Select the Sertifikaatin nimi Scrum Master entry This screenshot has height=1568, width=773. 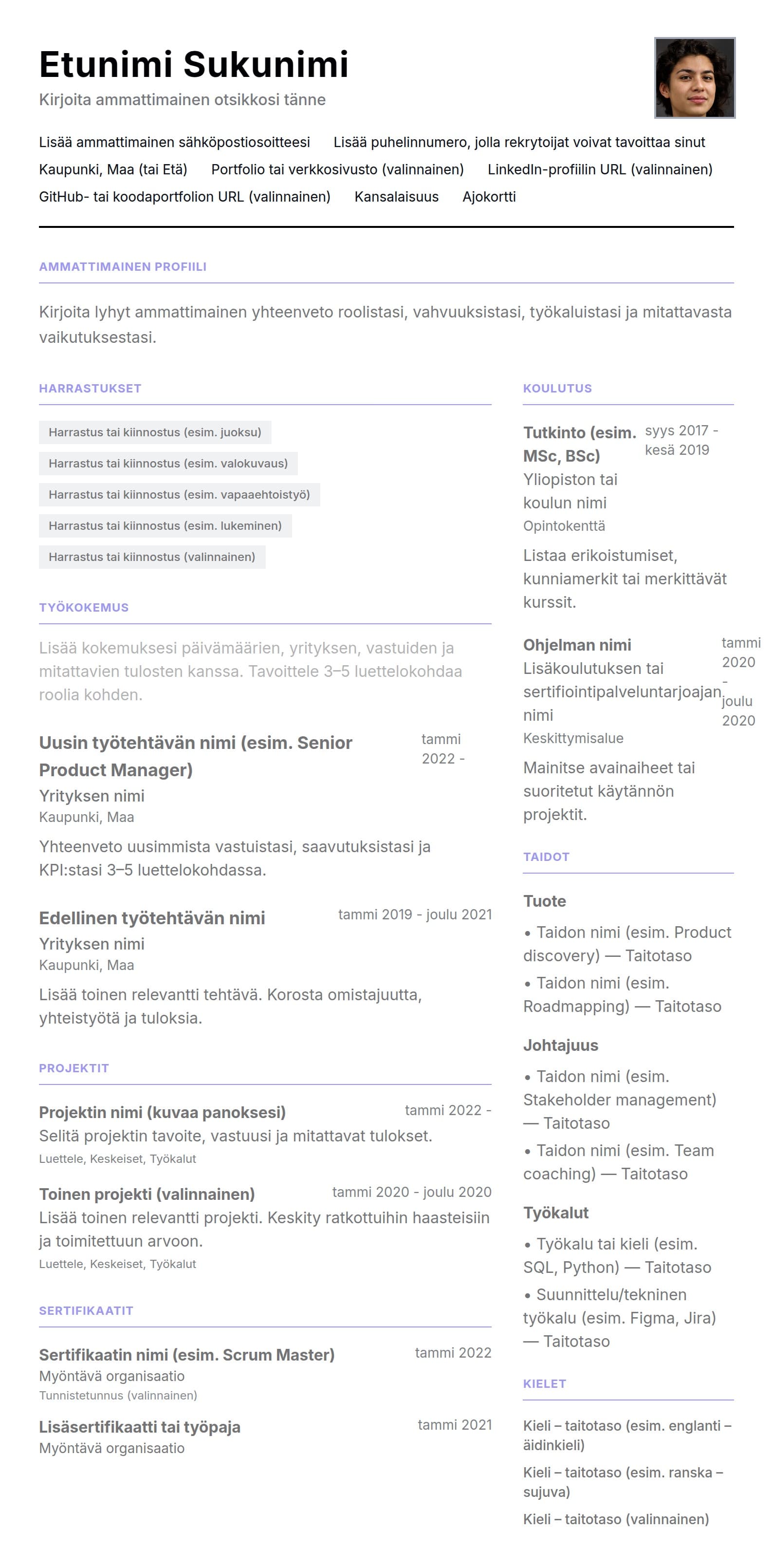[x=187, y=1355]
